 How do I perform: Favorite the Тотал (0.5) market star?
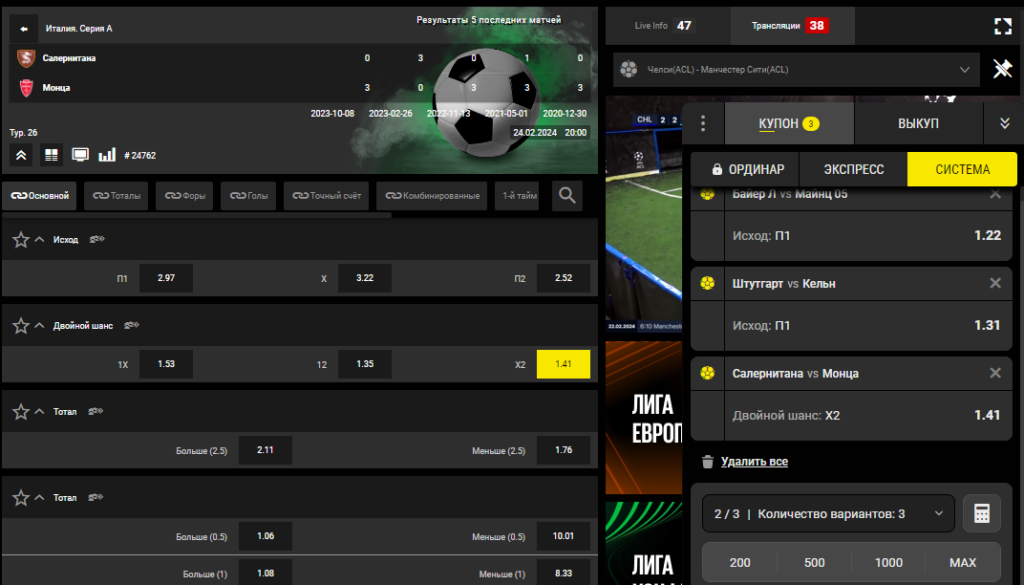click(x=21, y=498)
